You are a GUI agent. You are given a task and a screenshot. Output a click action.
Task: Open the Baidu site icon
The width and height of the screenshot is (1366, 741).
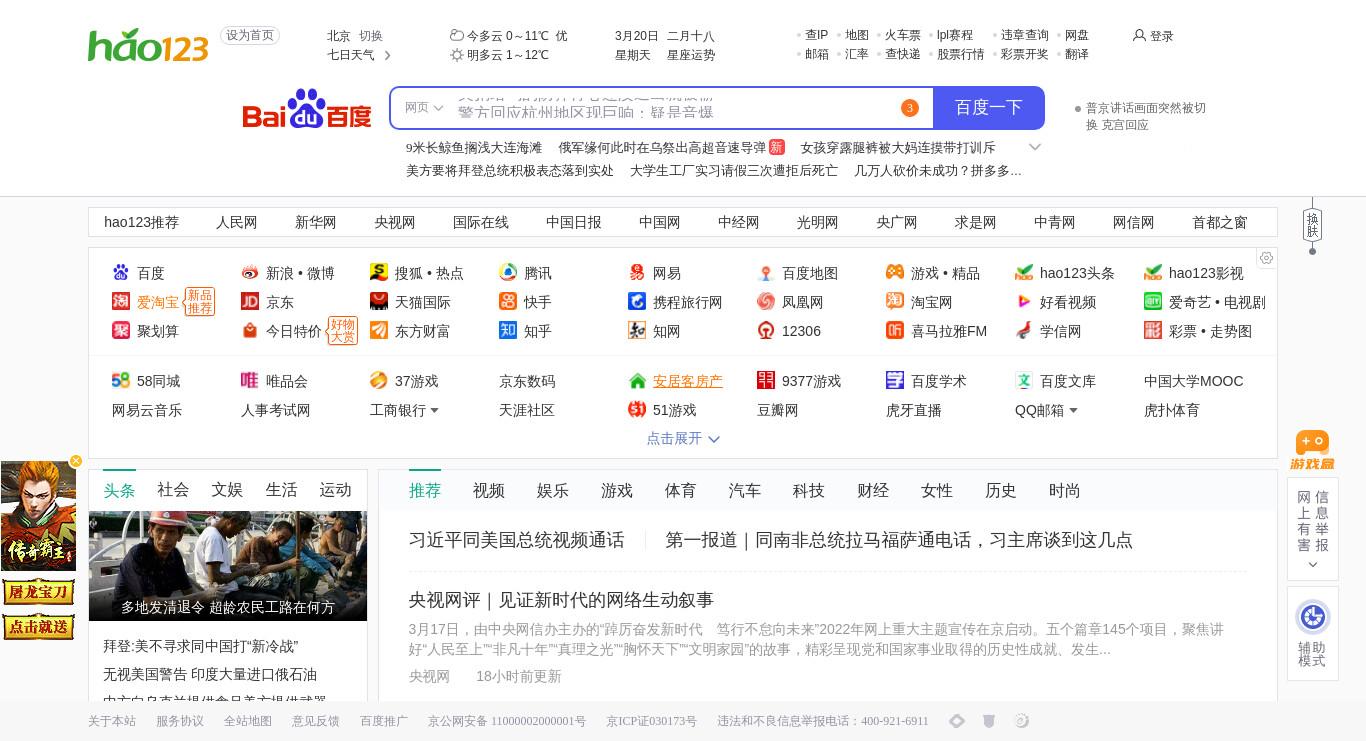click(x=121, y=273)
